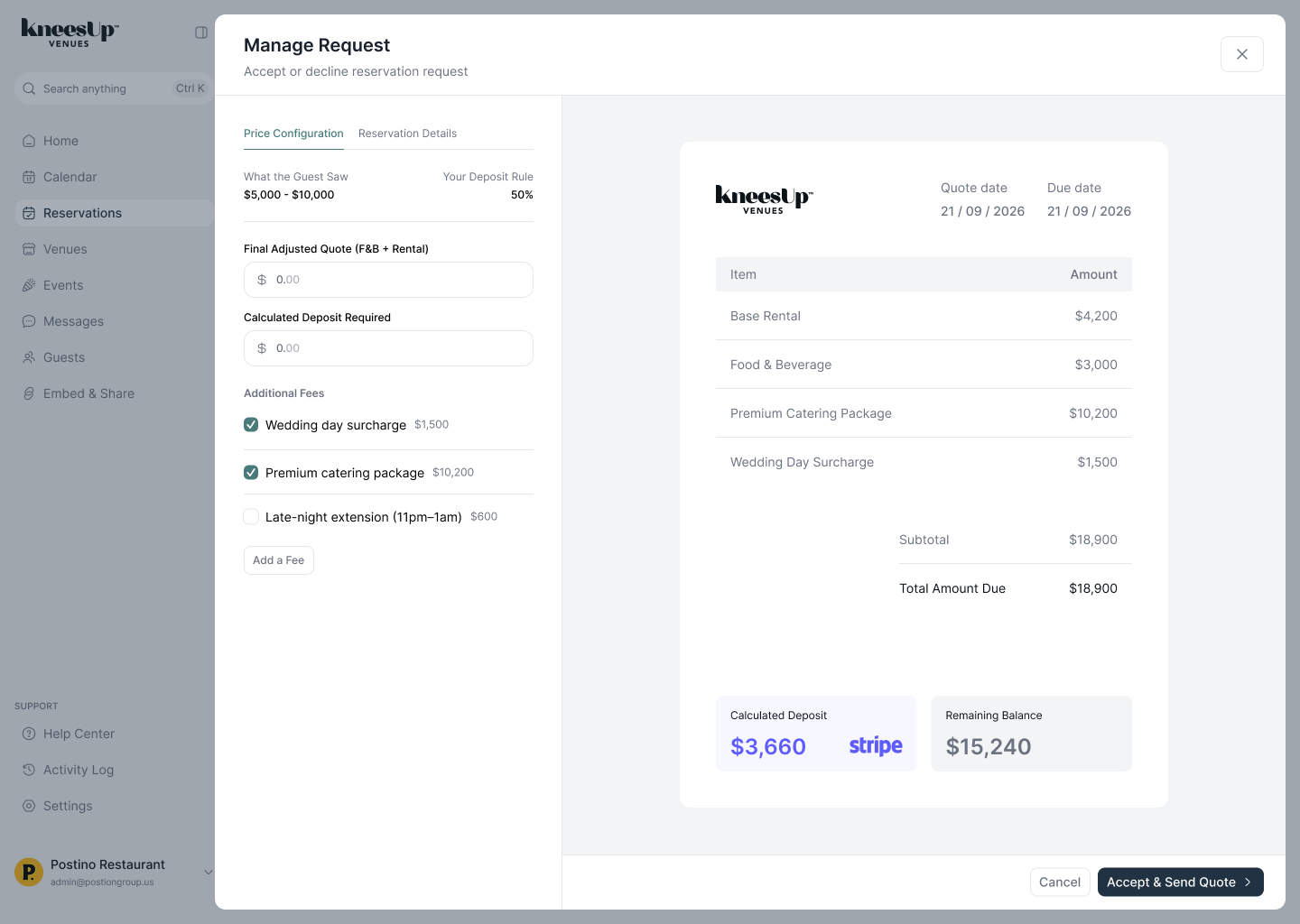1300x924 pixels.
Task: Expand the Postino Restaurant account menu
Action: [x=209, y=872]
